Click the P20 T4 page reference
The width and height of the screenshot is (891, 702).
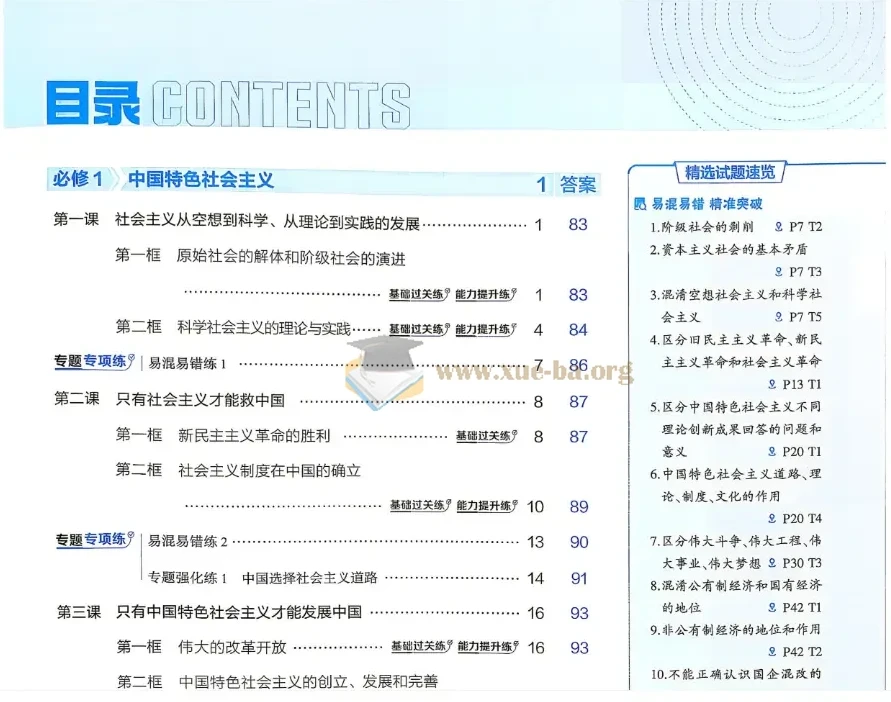click(802, 518)
